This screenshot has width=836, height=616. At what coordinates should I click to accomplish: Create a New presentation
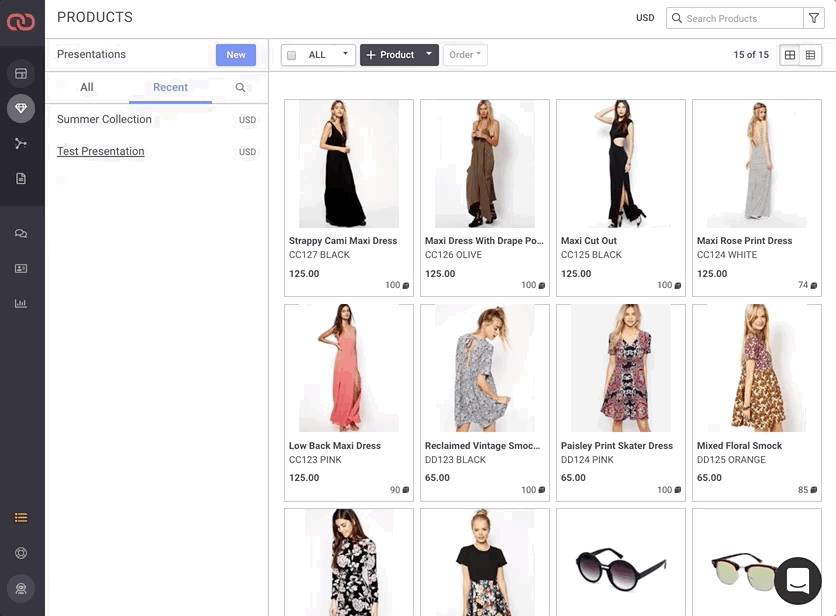pos(236,55)
